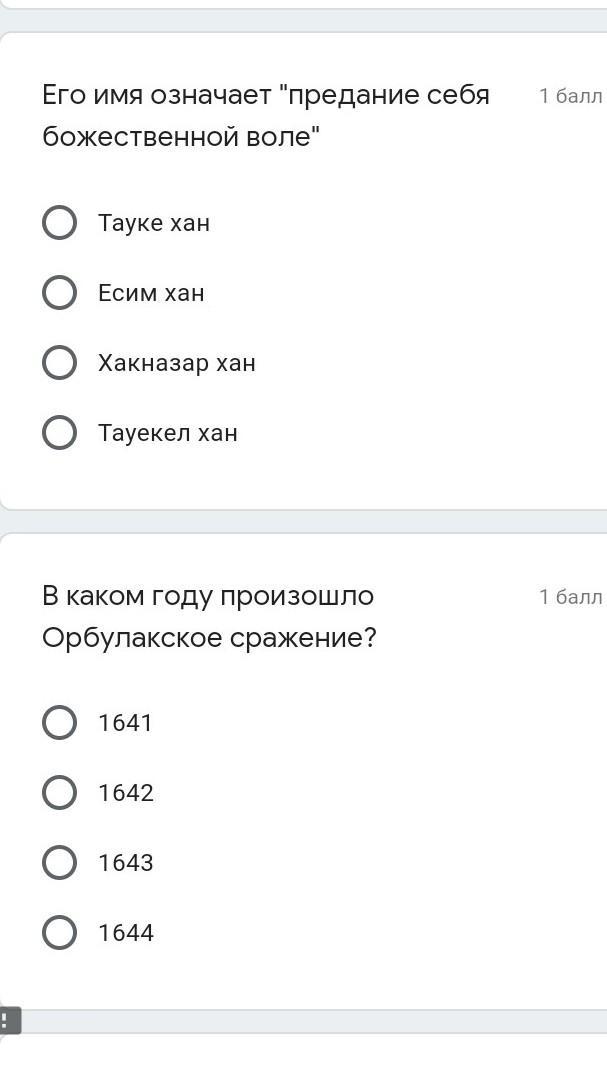Pick the radio circle beside 1643
The width and height of the screenshot is (607, 1071).
tap(59, 863)
